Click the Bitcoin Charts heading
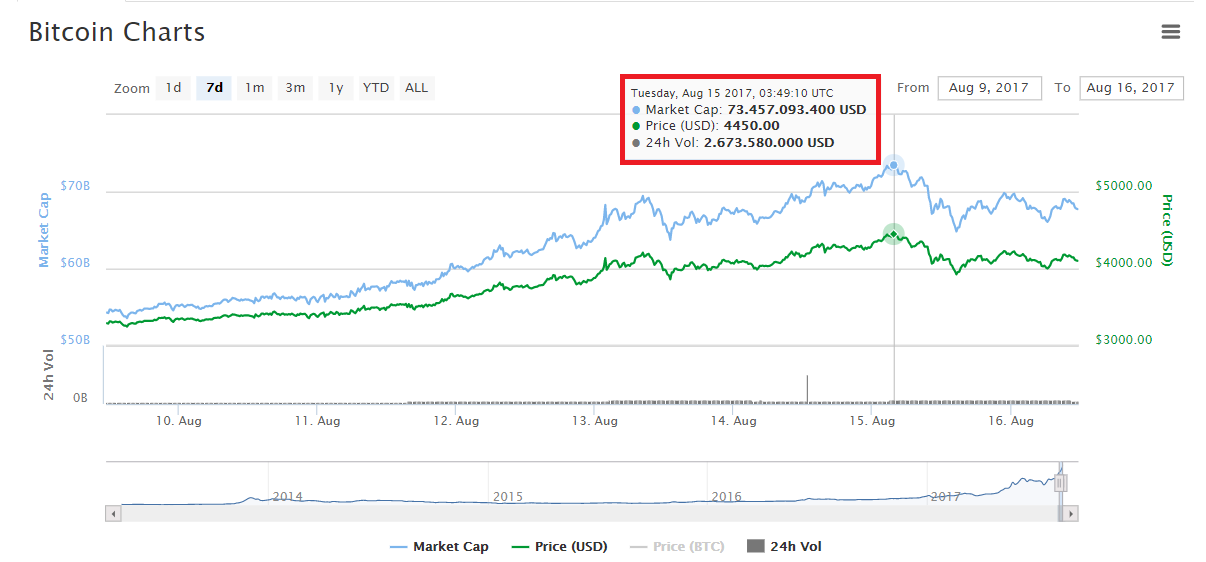This screenshot has width=1206, height=562. point(117,32)
